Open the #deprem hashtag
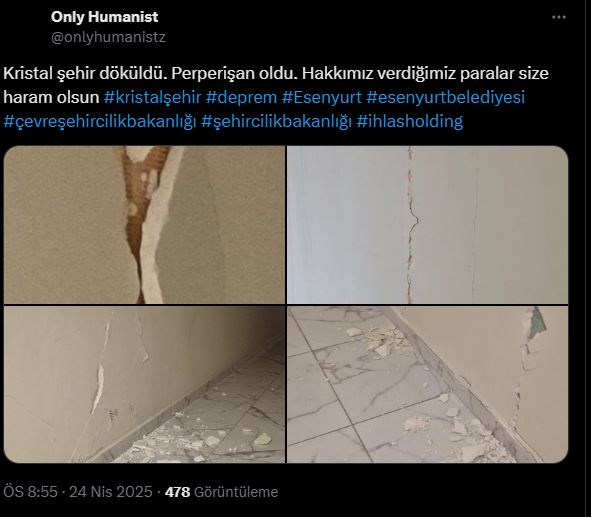 241,97
